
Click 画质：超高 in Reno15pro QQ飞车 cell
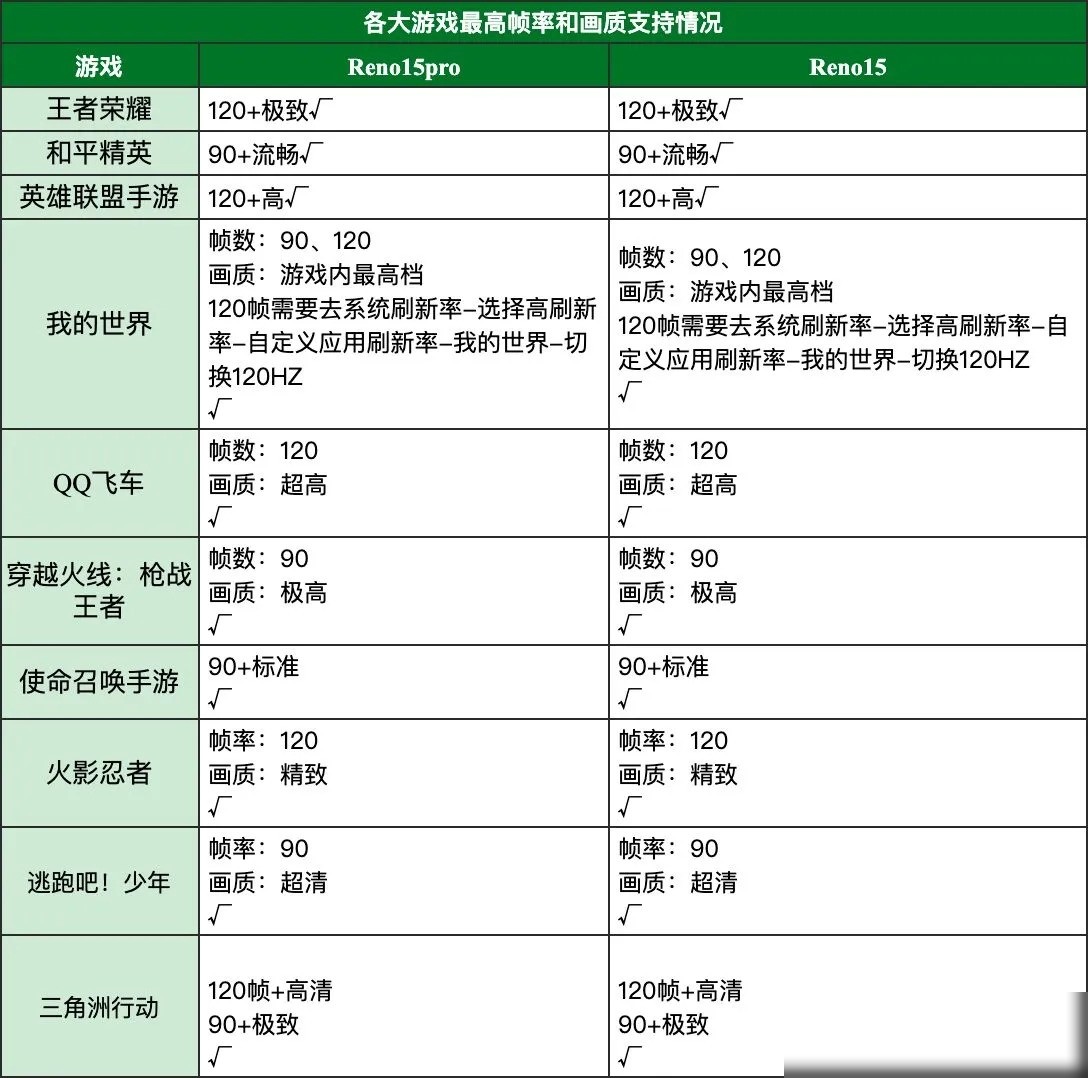(x=267, y=484)
